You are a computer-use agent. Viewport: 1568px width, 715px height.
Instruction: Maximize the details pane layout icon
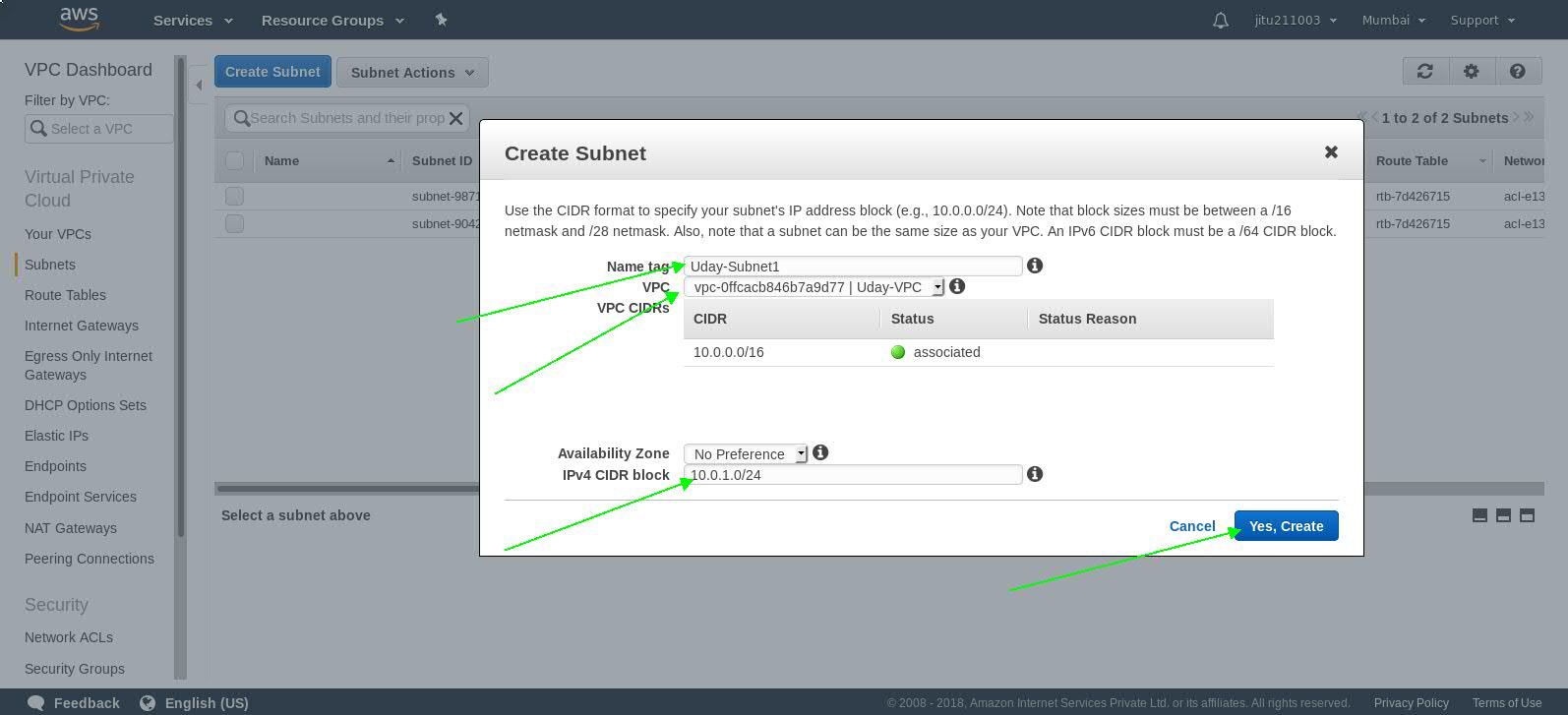tap(1527, 515)
